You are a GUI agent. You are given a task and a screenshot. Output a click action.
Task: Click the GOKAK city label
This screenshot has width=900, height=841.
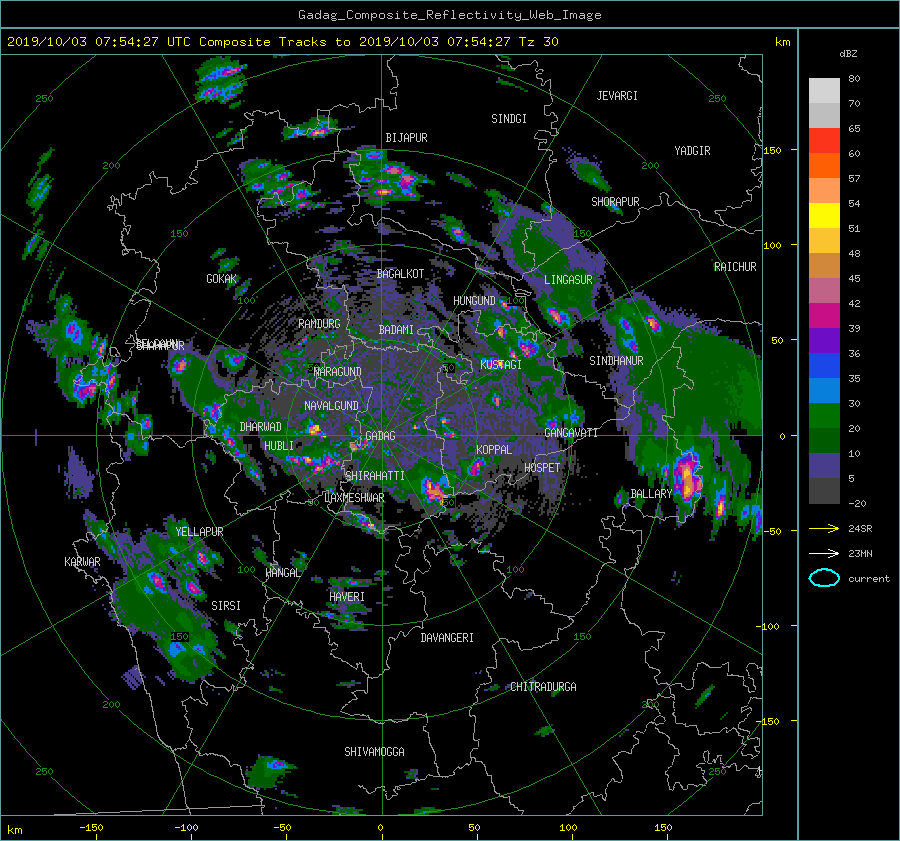(x=221, y=278)
